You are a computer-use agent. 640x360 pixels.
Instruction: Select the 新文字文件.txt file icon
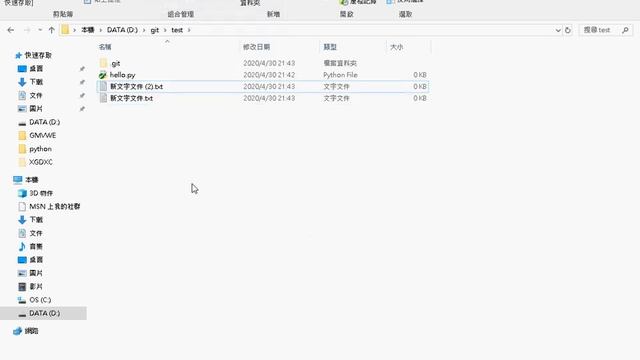103,98
